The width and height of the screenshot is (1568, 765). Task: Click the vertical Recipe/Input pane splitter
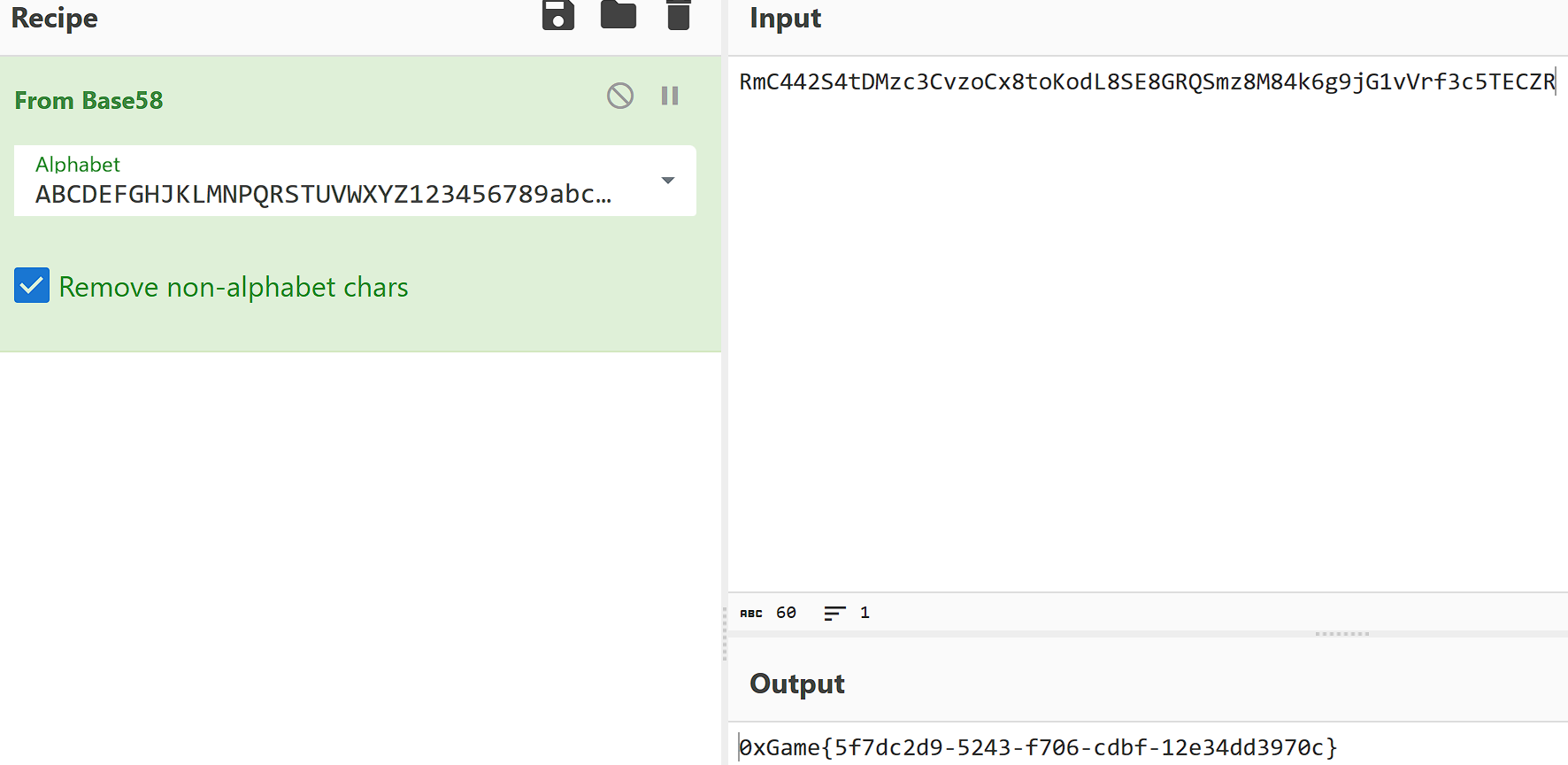pyautogui.click(x=725, y=634)
